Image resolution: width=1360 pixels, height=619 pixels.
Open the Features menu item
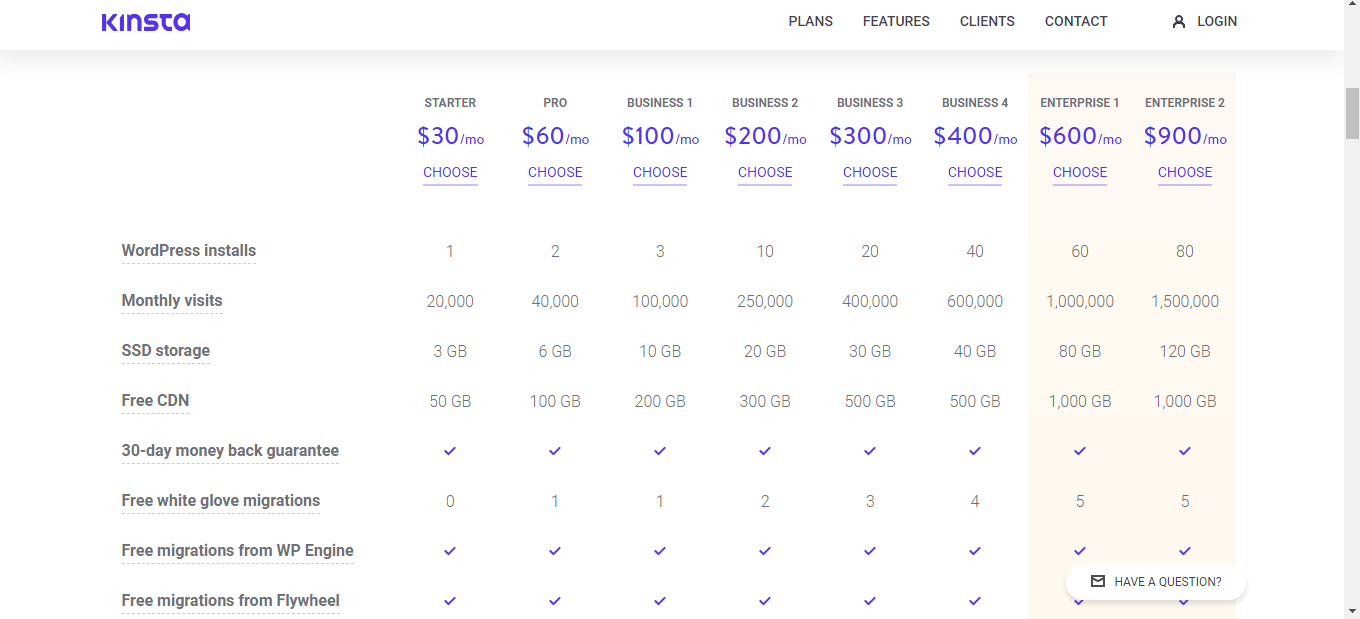(x=896, y=21)
